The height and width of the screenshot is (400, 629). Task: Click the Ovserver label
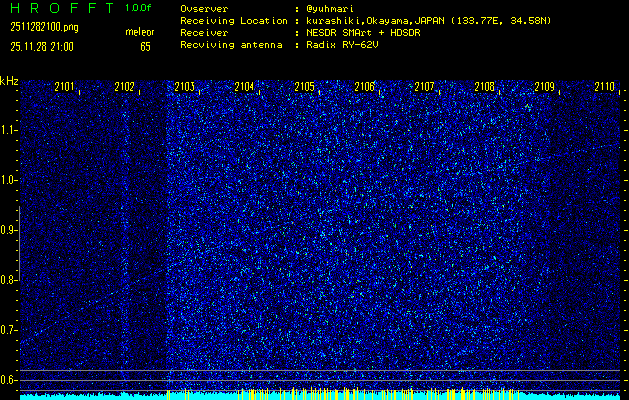coord(204,9)
